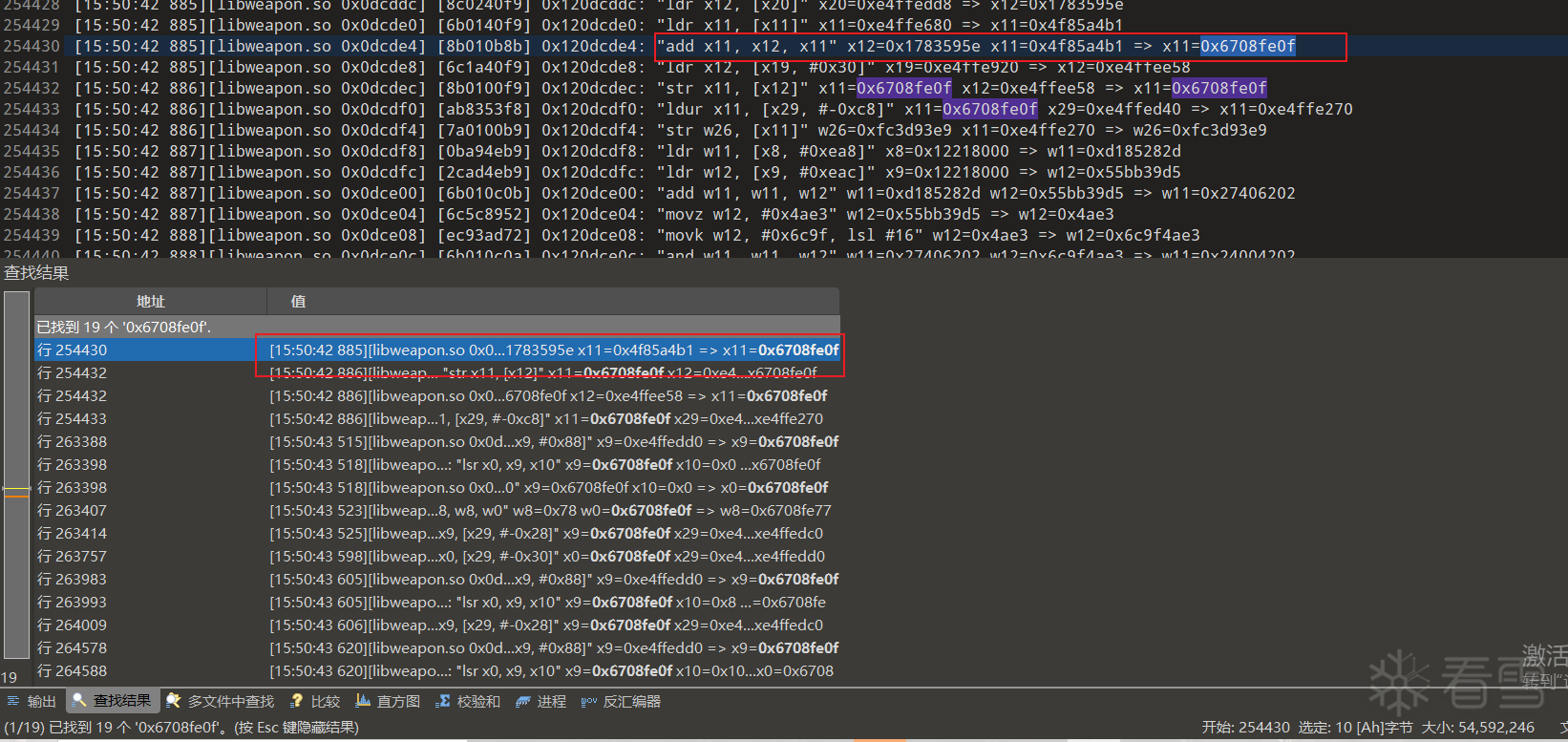Click the instruction "movz w12, #0x4ae3"

747,214
